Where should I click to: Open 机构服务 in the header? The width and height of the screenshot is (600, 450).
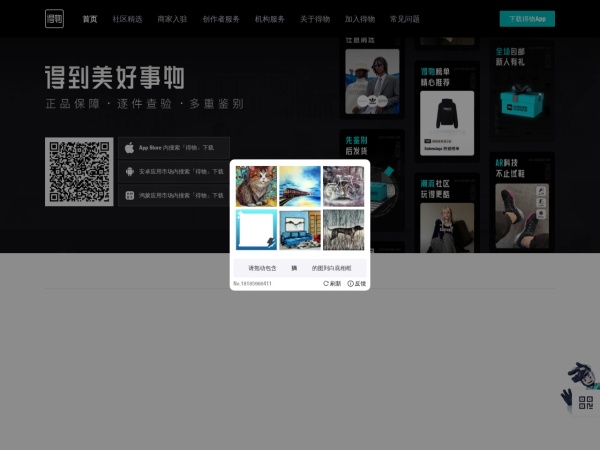point(270,19)
